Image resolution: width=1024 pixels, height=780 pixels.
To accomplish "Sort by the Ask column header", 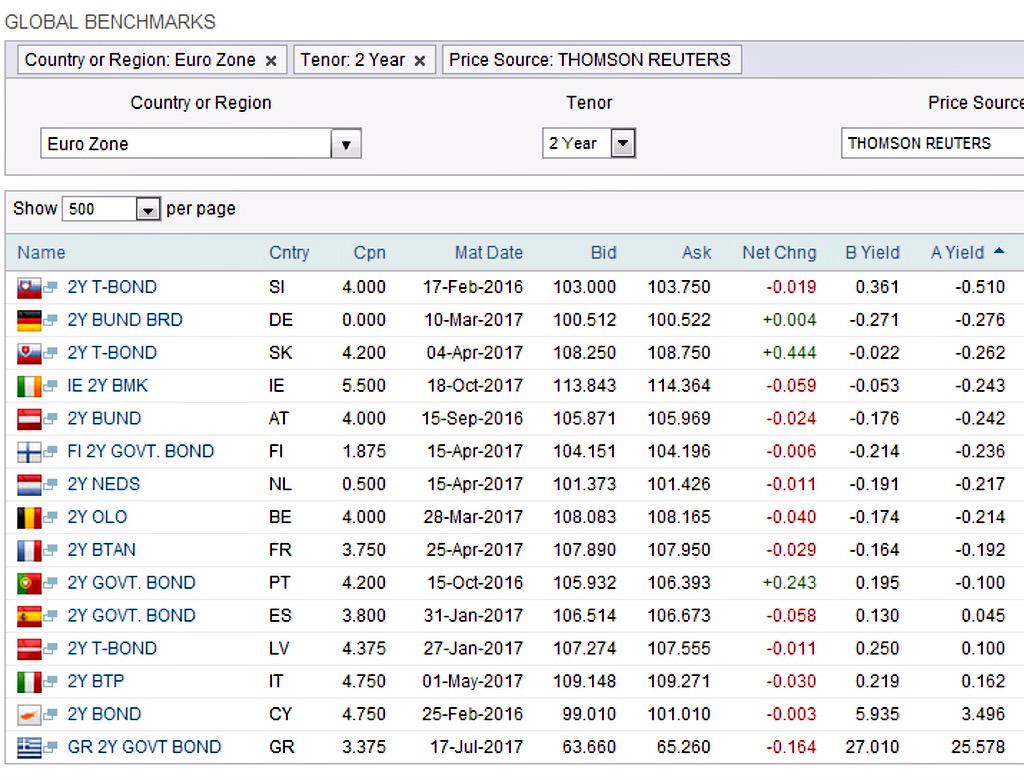I will pos(696,253).
